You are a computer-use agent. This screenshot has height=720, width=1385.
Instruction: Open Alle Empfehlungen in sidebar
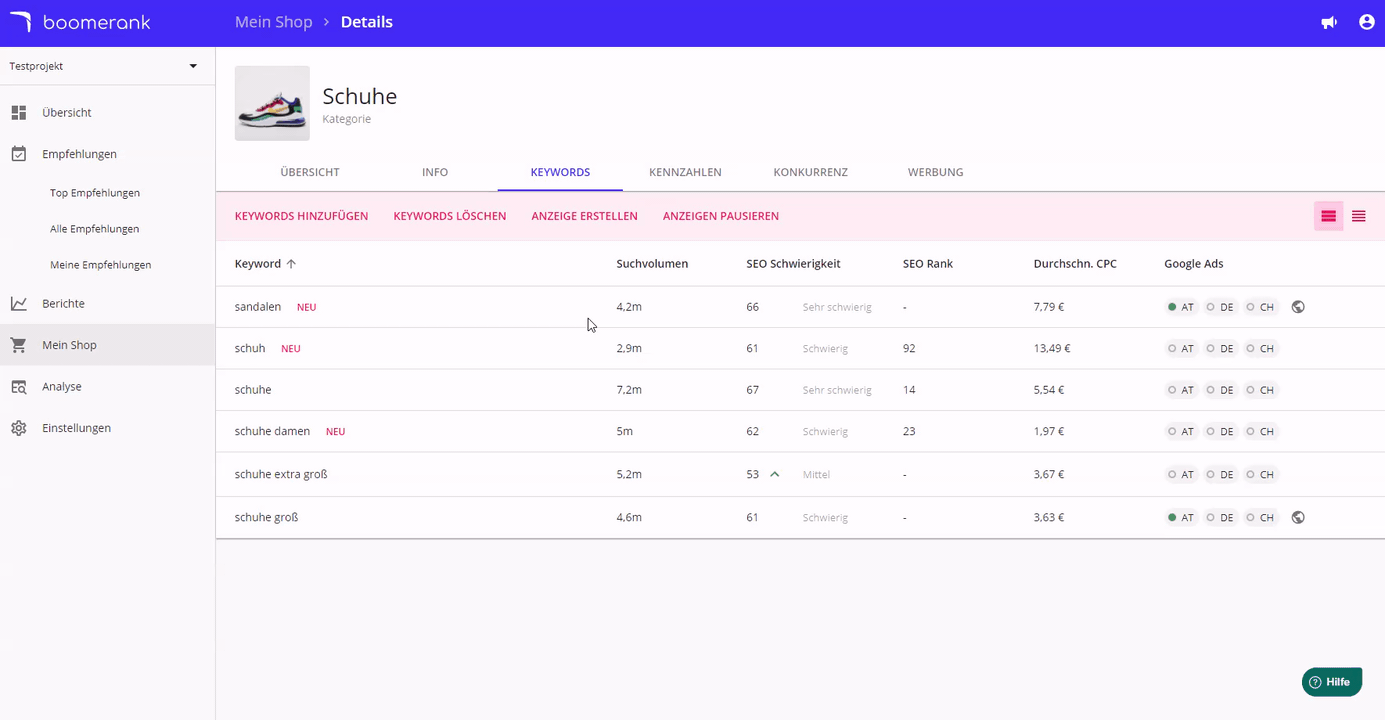point(94,229)
